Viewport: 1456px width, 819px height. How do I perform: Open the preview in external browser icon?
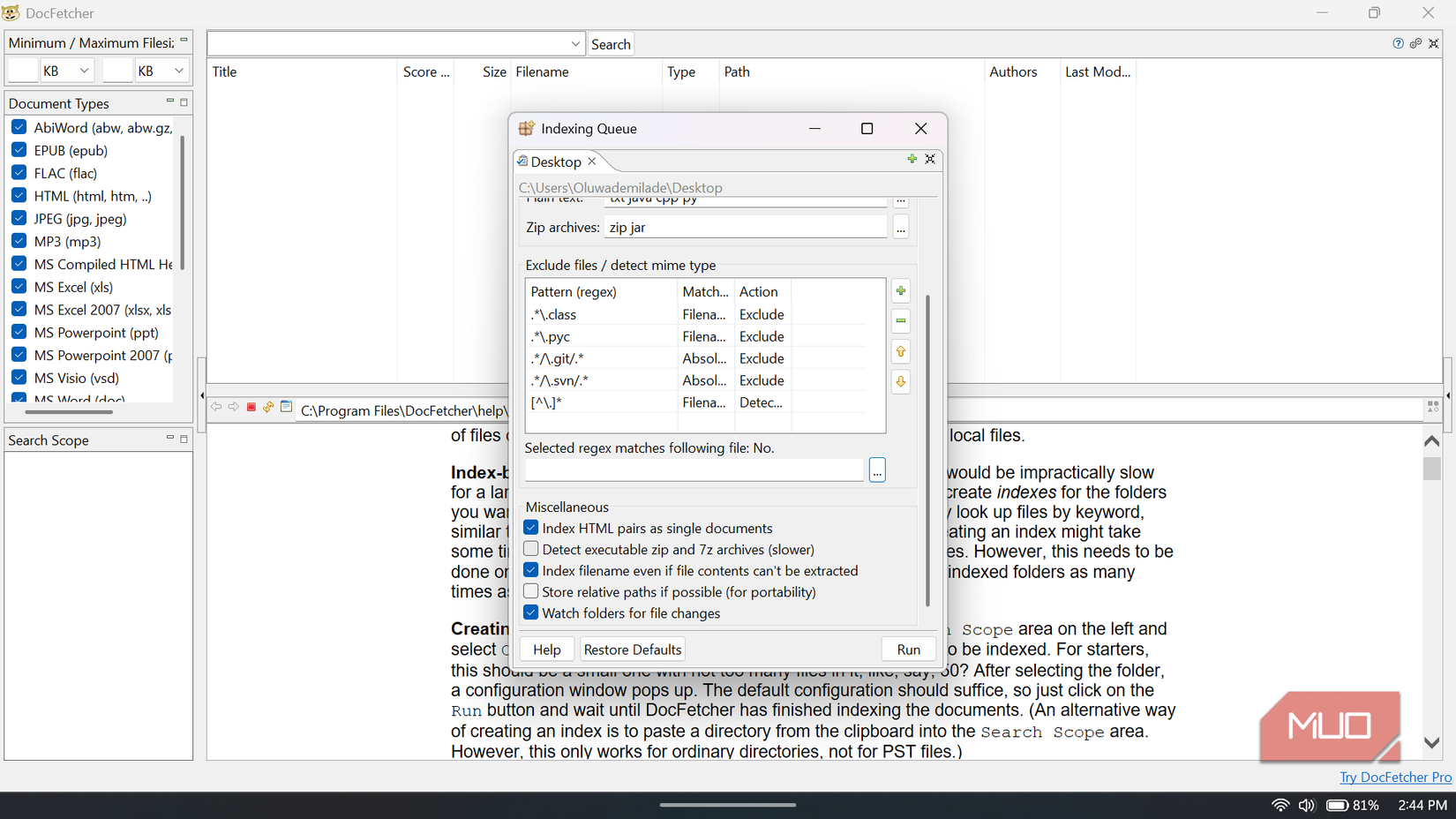tap(286, 407)
